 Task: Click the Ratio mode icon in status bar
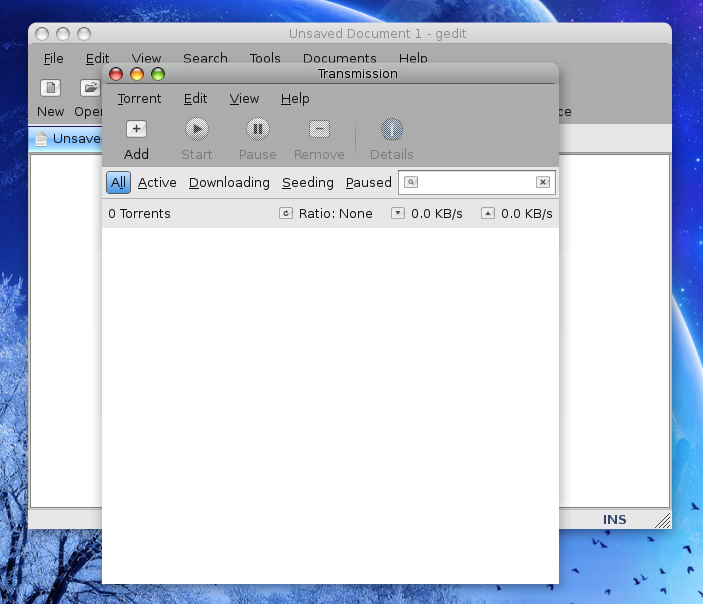click(286, 213)
